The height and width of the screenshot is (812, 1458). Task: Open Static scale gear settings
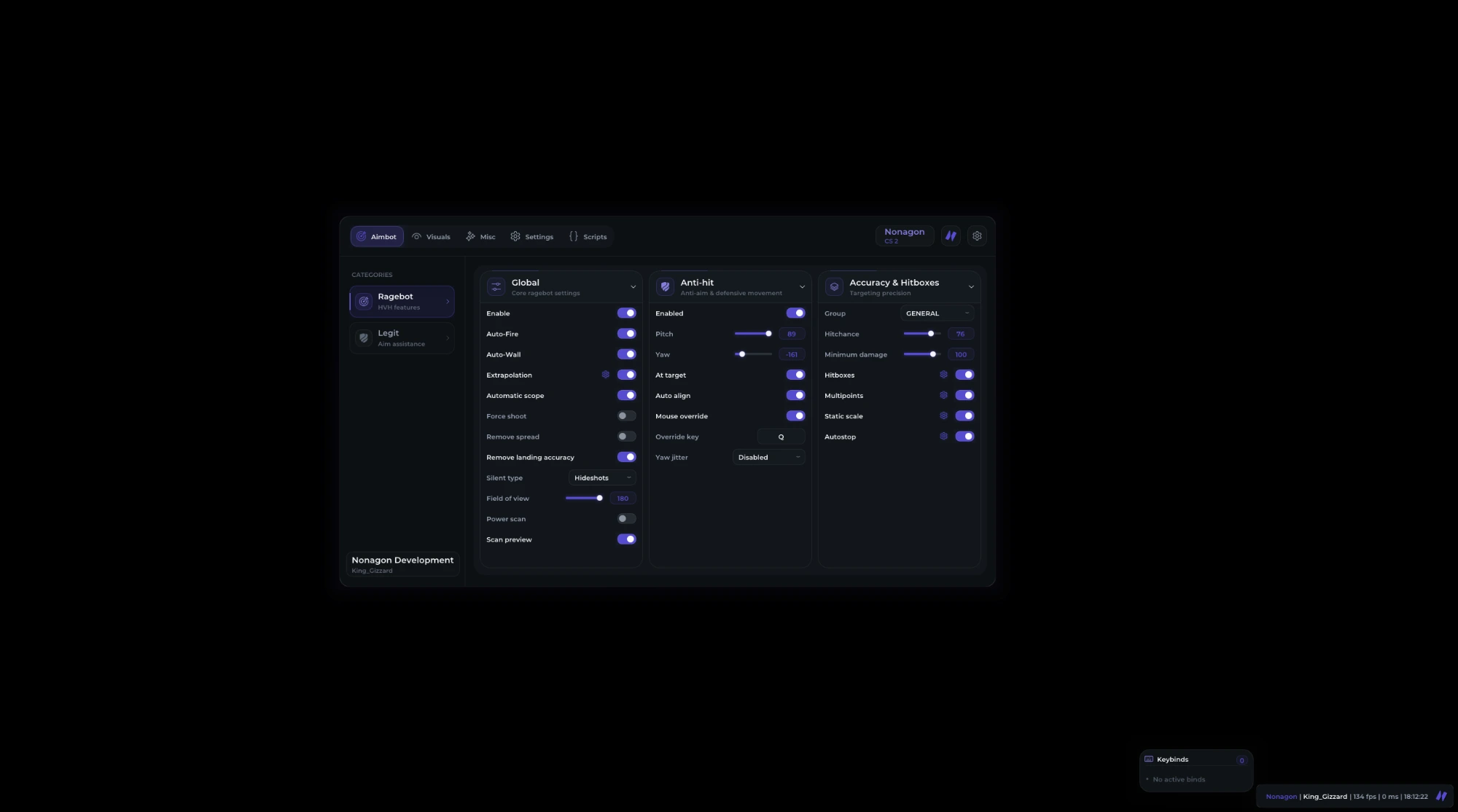(x=943, y=415)
